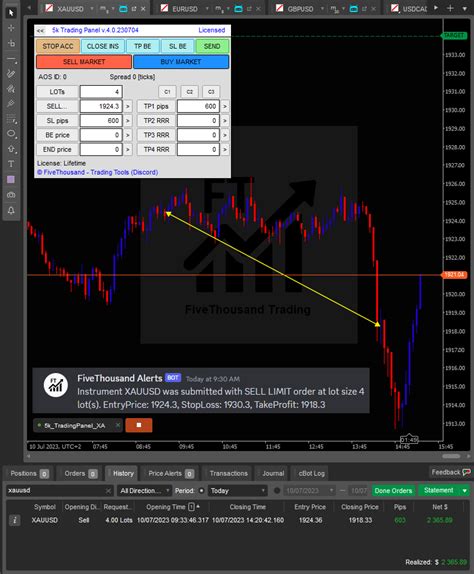The height and width of the screenshot is (574, 474).
Task: Click arrow next to SL pips field
Action: click(127, 120)
